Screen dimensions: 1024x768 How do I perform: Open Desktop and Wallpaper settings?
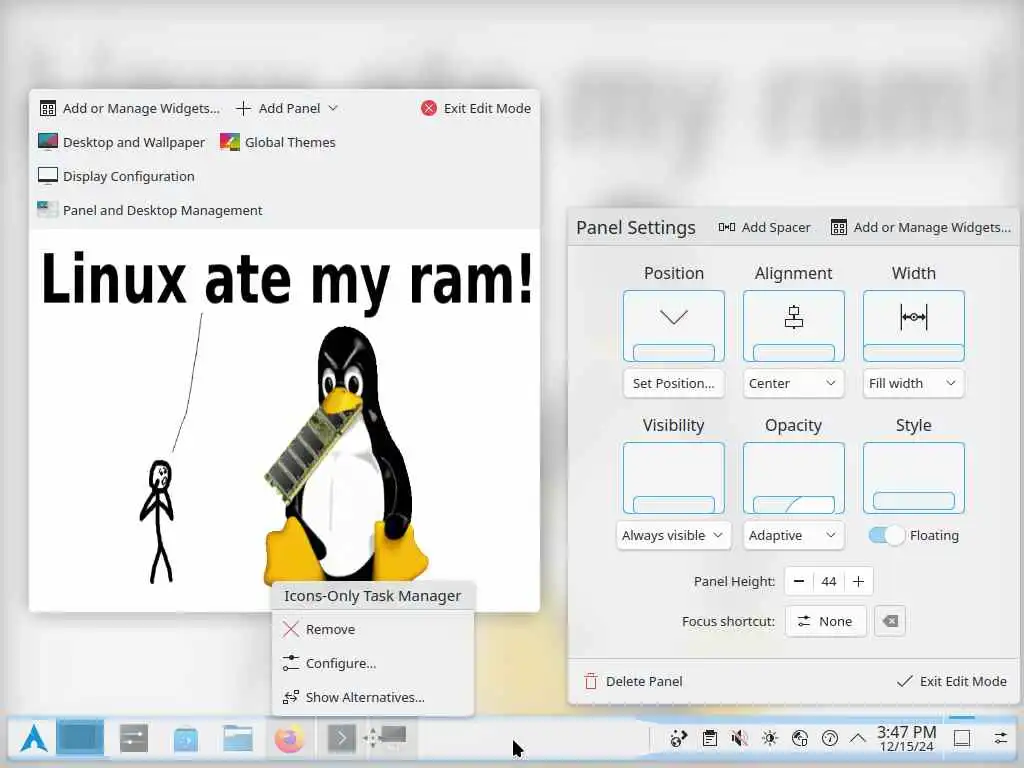point(121,142)
